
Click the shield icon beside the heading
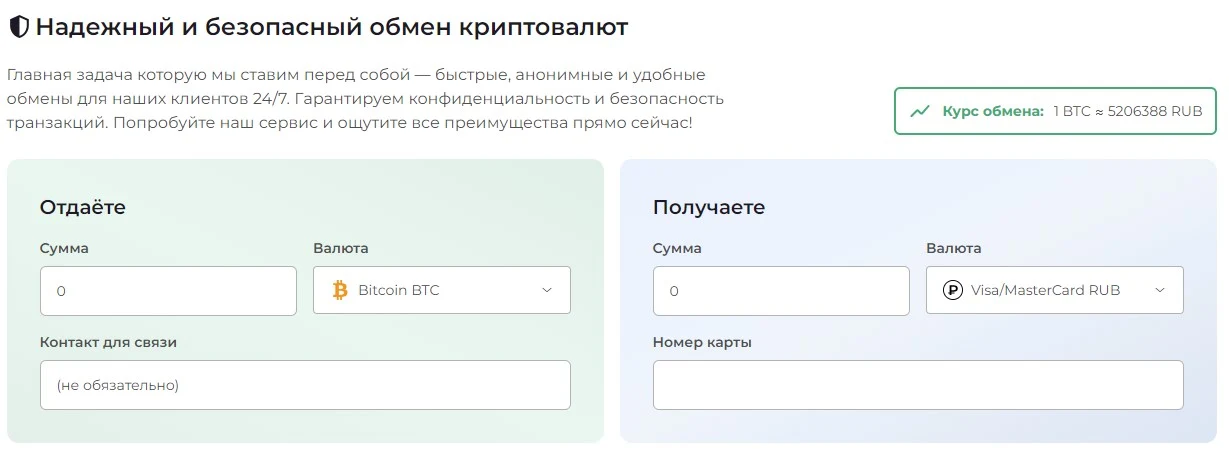[18, 28]
